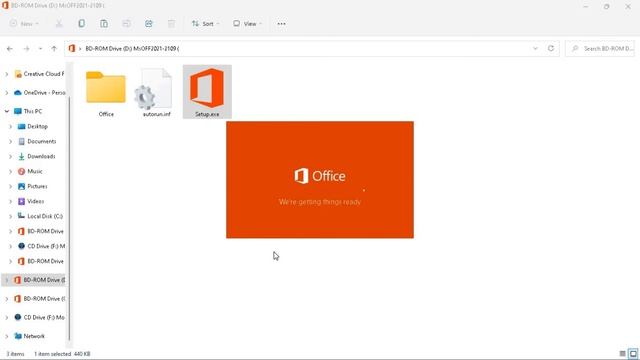Go forward with the right arrow
Viewport: 640px width, 360px height.
[26, 49]
